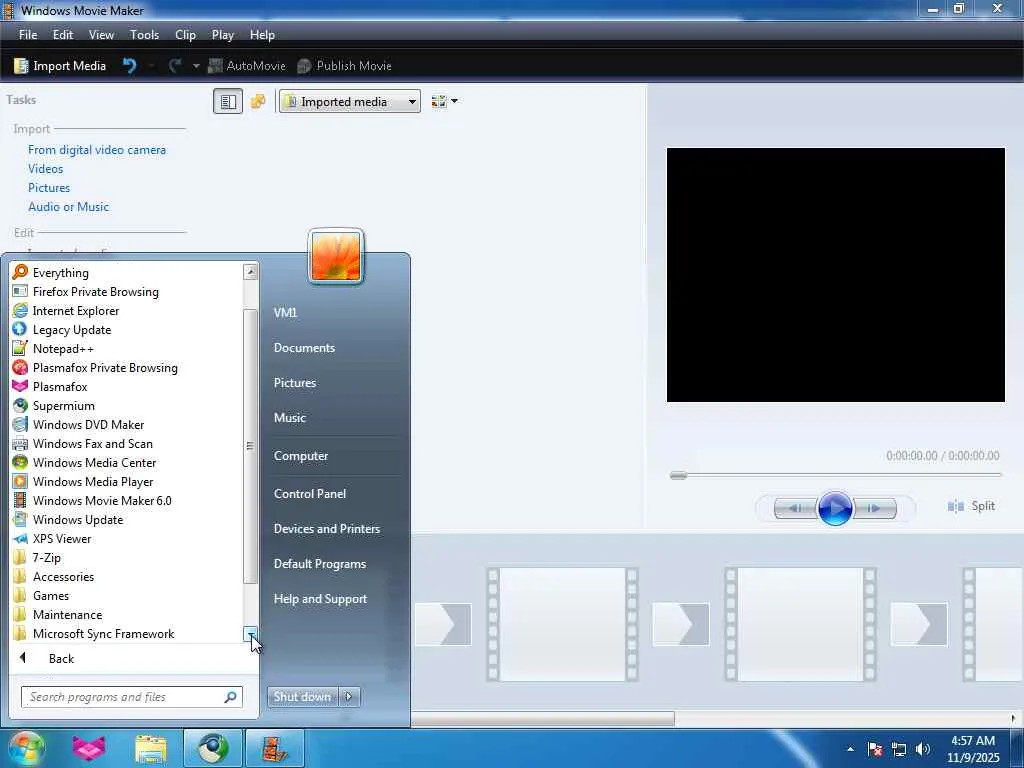The height and width of the screenshot is (768, 1024).
Task: Open Windows Media Player
Action: point(127,481)
